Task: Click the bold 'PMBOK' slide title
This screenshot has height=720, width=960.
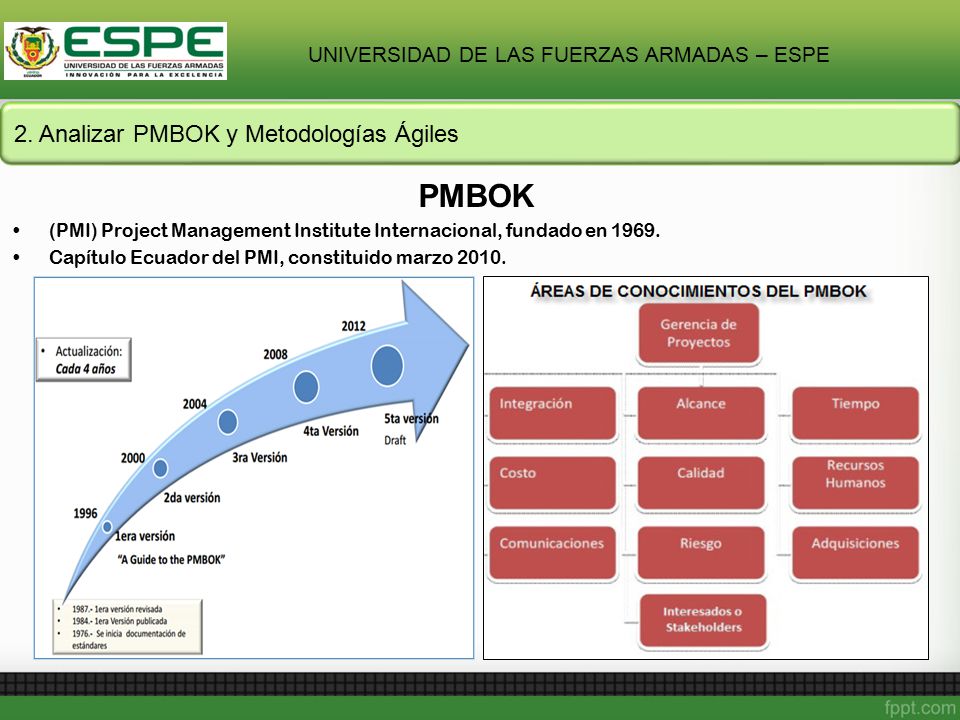Action: [476, 196]
